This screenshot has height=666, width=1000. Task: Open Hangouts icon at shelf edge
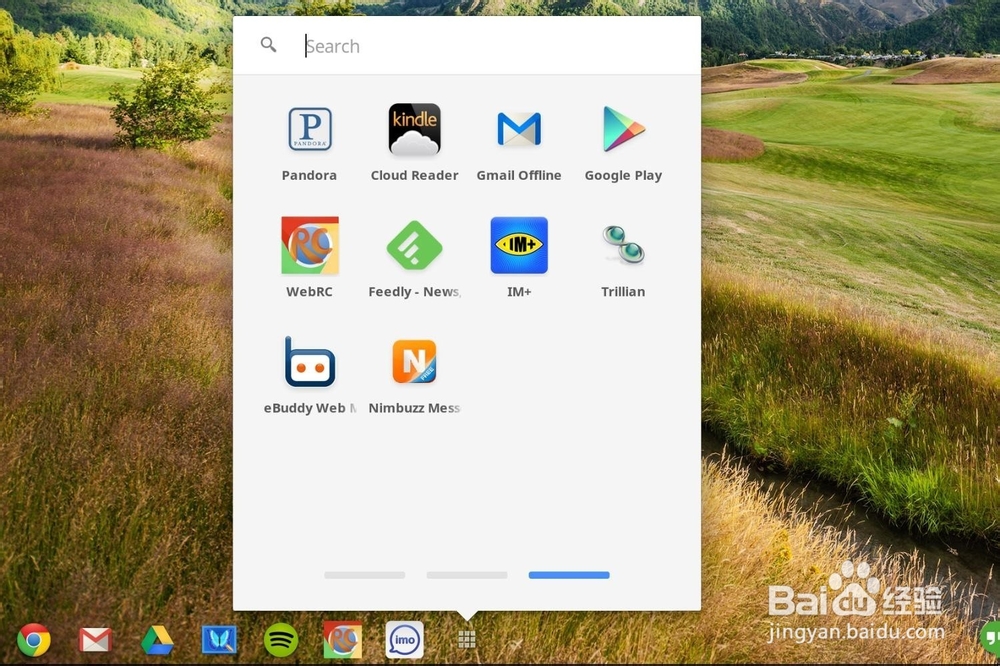(x=990, y=637)
